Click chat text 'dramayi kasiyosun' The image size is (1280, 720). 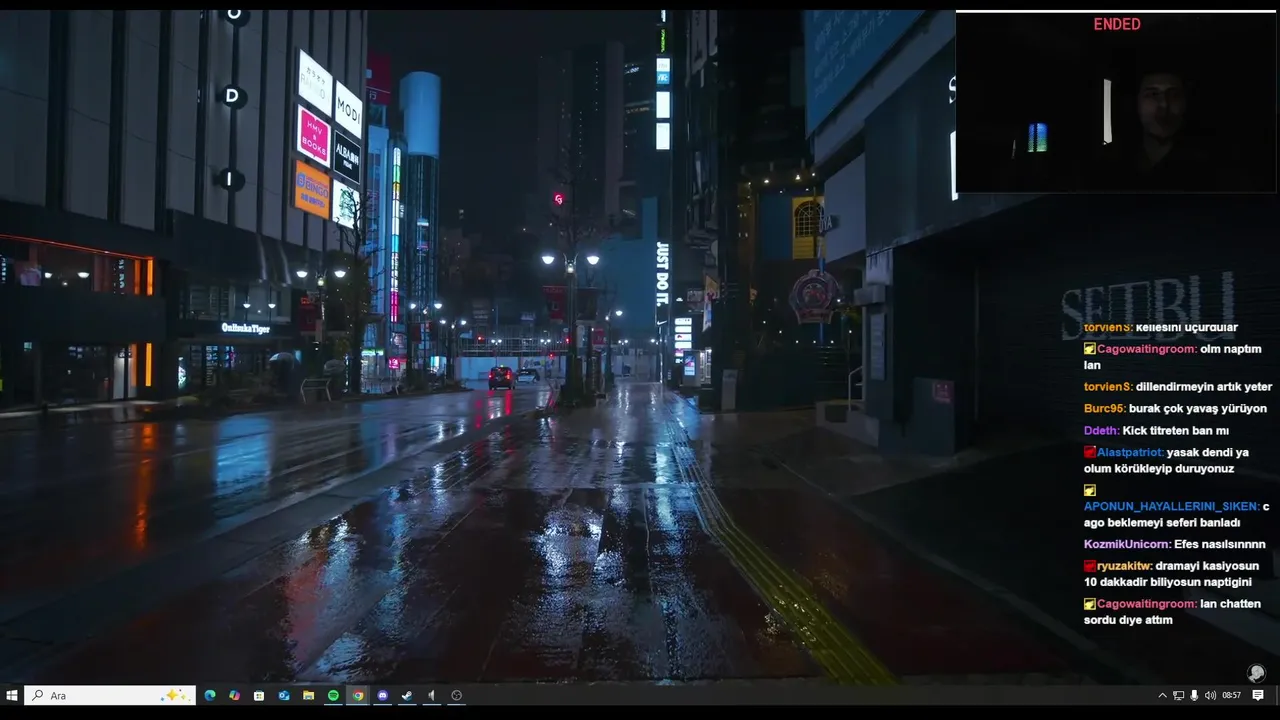pyautogui.click(x=1207, y=566)
